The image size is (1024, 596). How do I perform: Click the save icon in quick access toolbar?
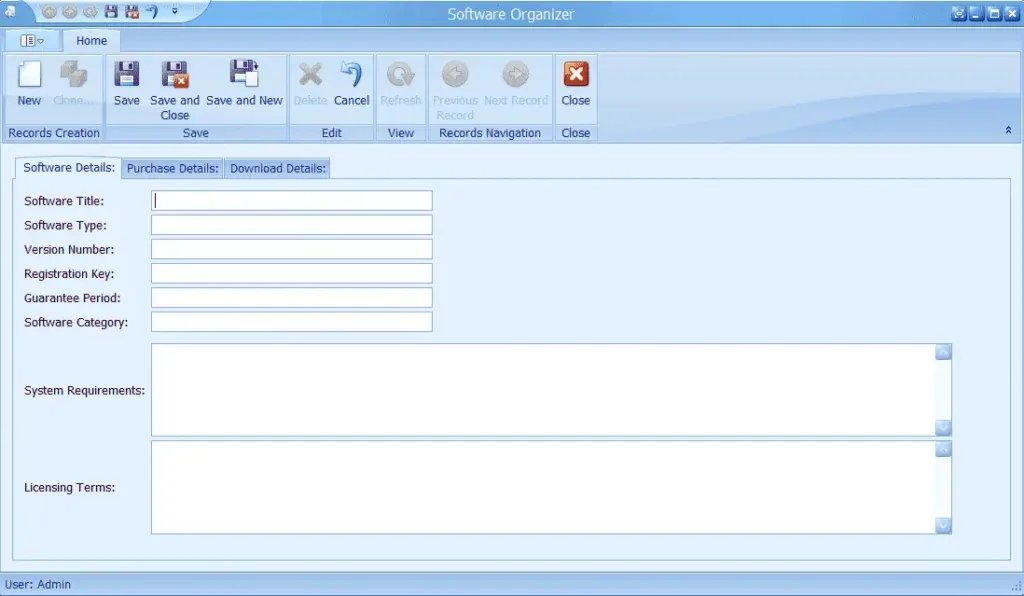pyautogui.click(x=111, y=12)
